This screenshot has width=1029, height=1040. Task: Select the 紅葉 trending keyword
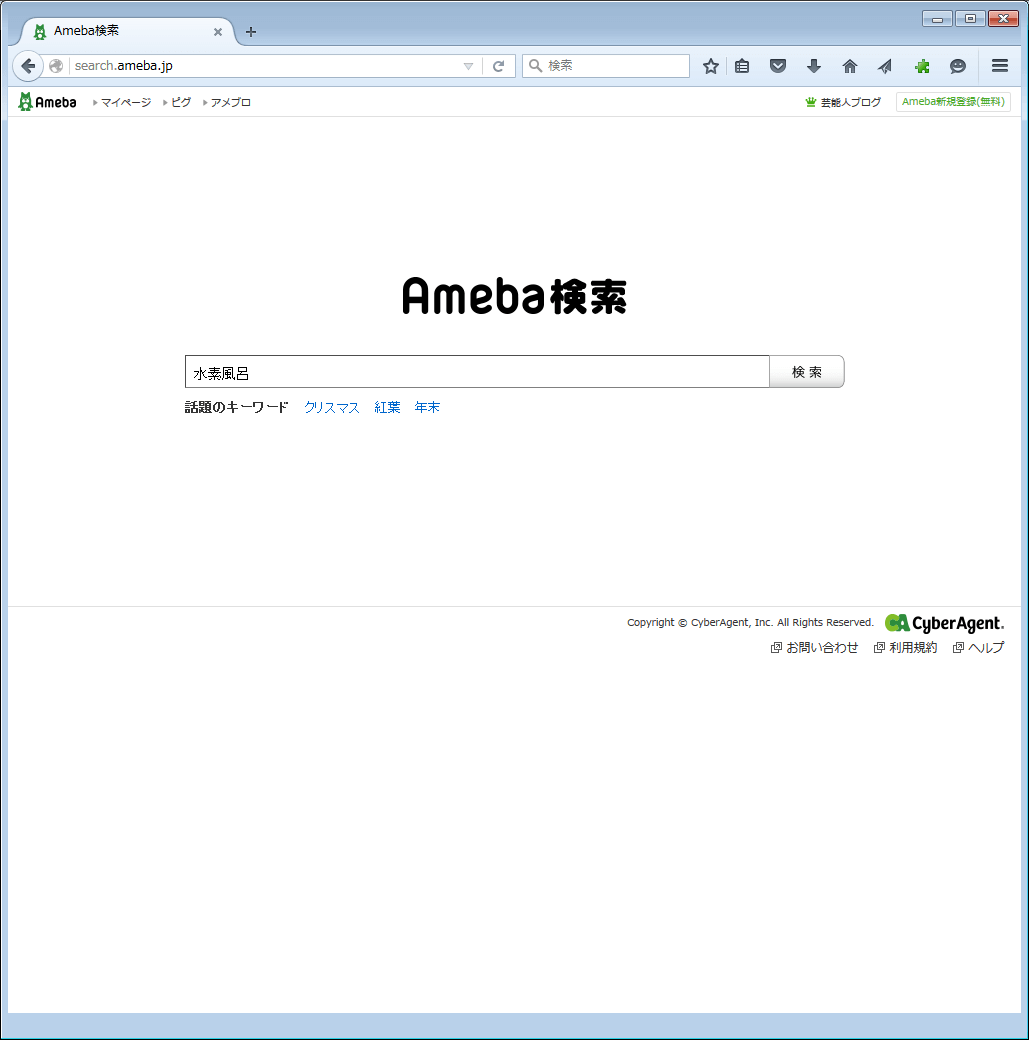(387, 407)
